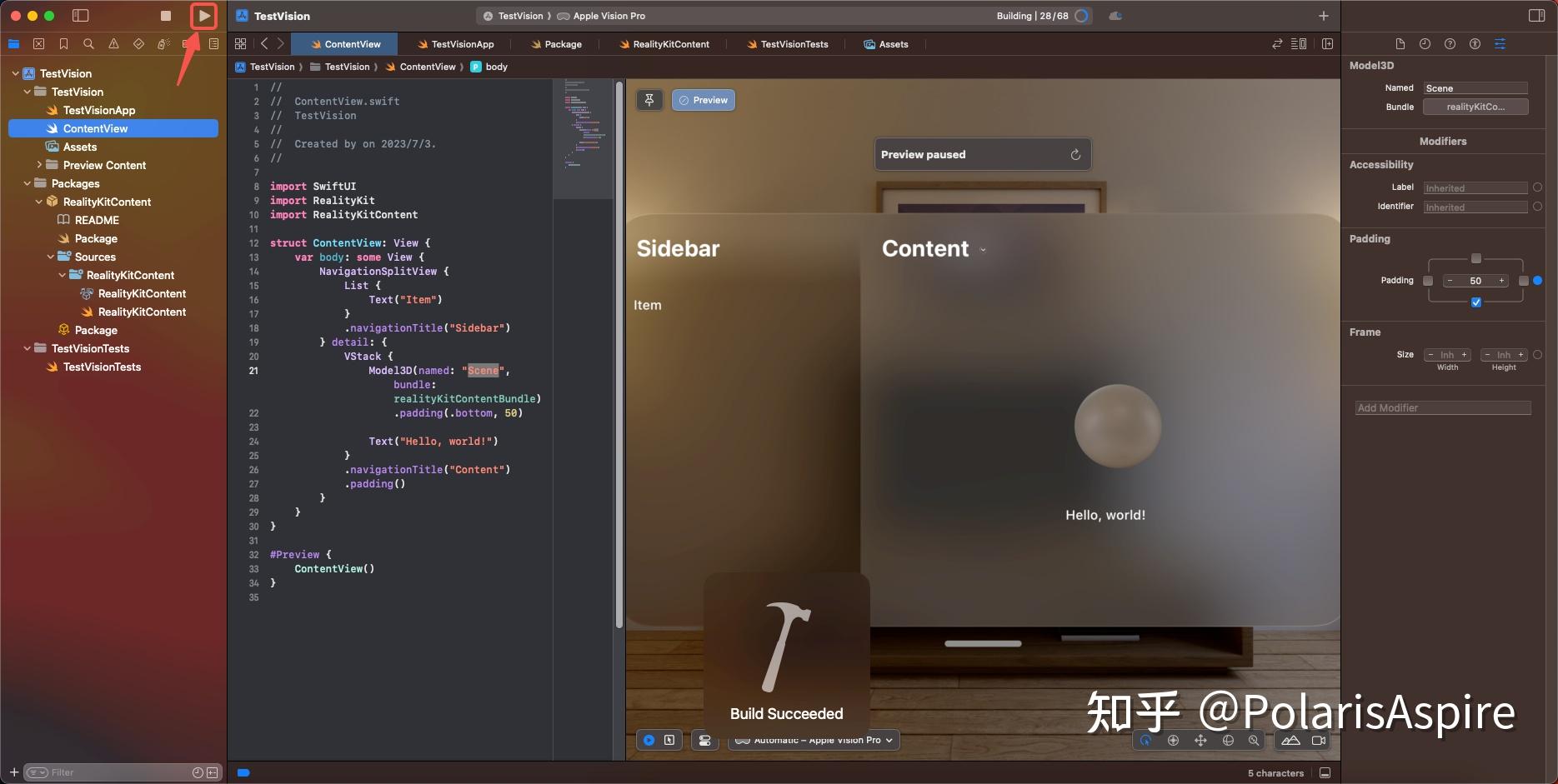
Task: Click the Add Modifier field
Action: (x=1443, y=408)
